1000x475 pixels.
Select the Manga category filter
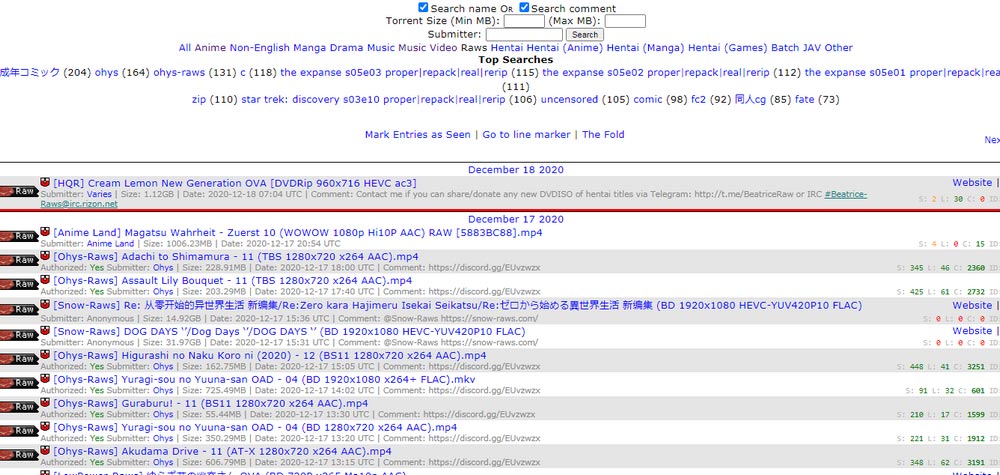click(x=309, y=48)
